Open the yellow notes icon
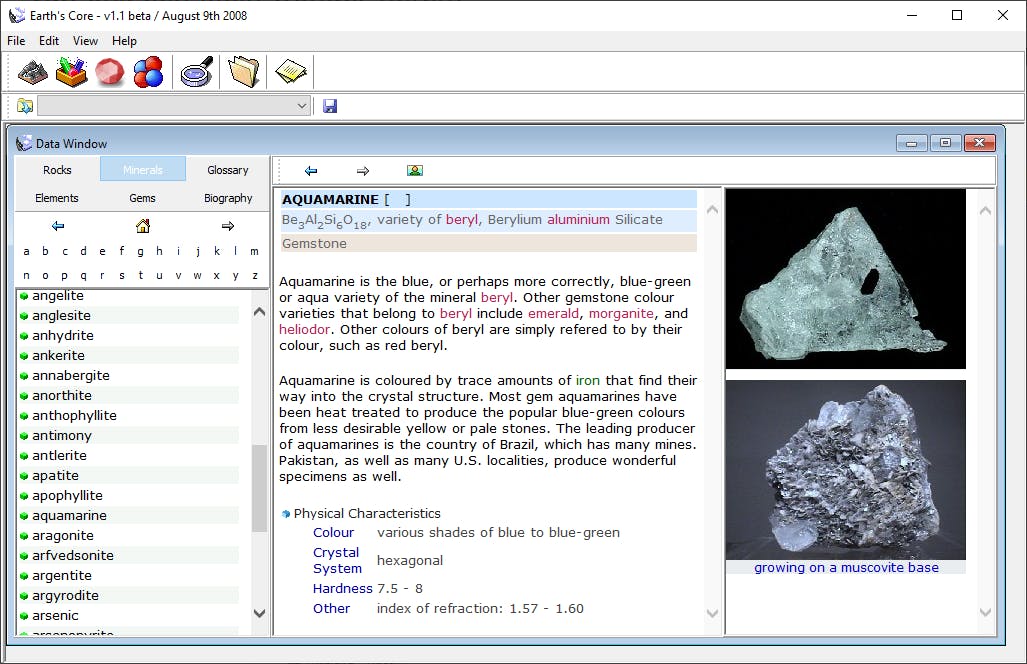This screenshot has width=1027, height=664. click(x=290, y=72)
